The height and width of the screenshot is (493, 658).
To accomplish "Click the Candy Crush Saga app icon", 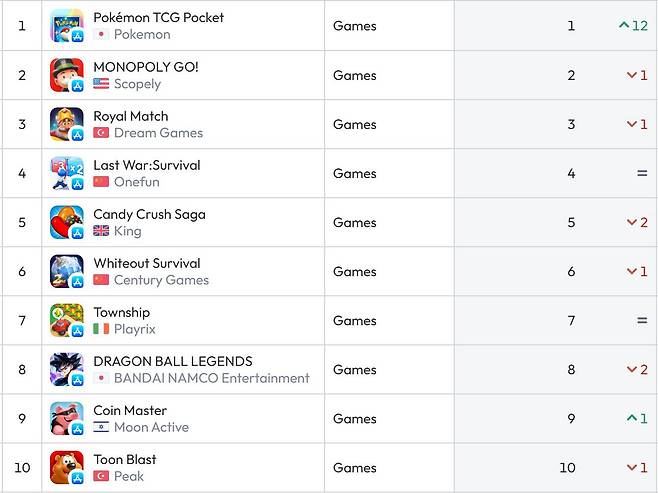I will tap(67, 222).
